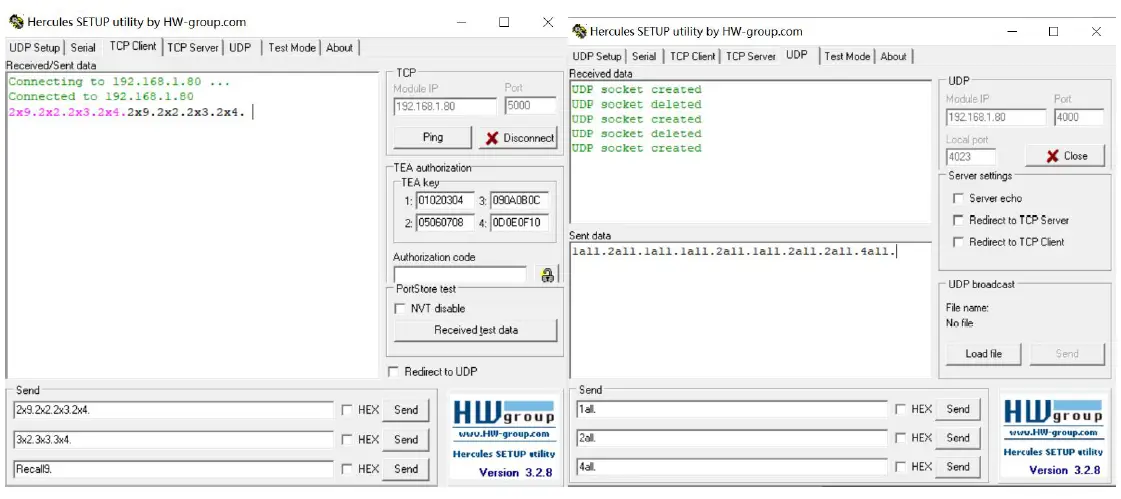Open About tab in right window
The image size is (1121, 499).
point(894,56)
